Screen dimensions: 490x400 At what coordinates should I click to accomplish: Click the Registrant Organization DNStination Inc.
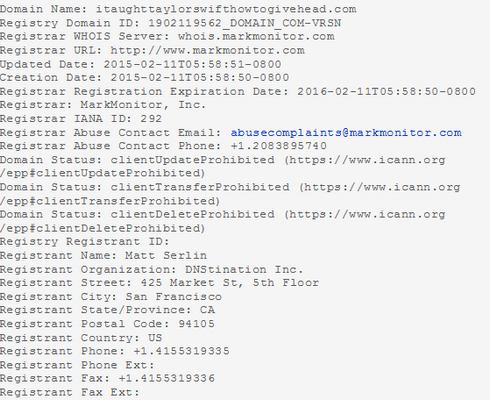coord(244,269)
